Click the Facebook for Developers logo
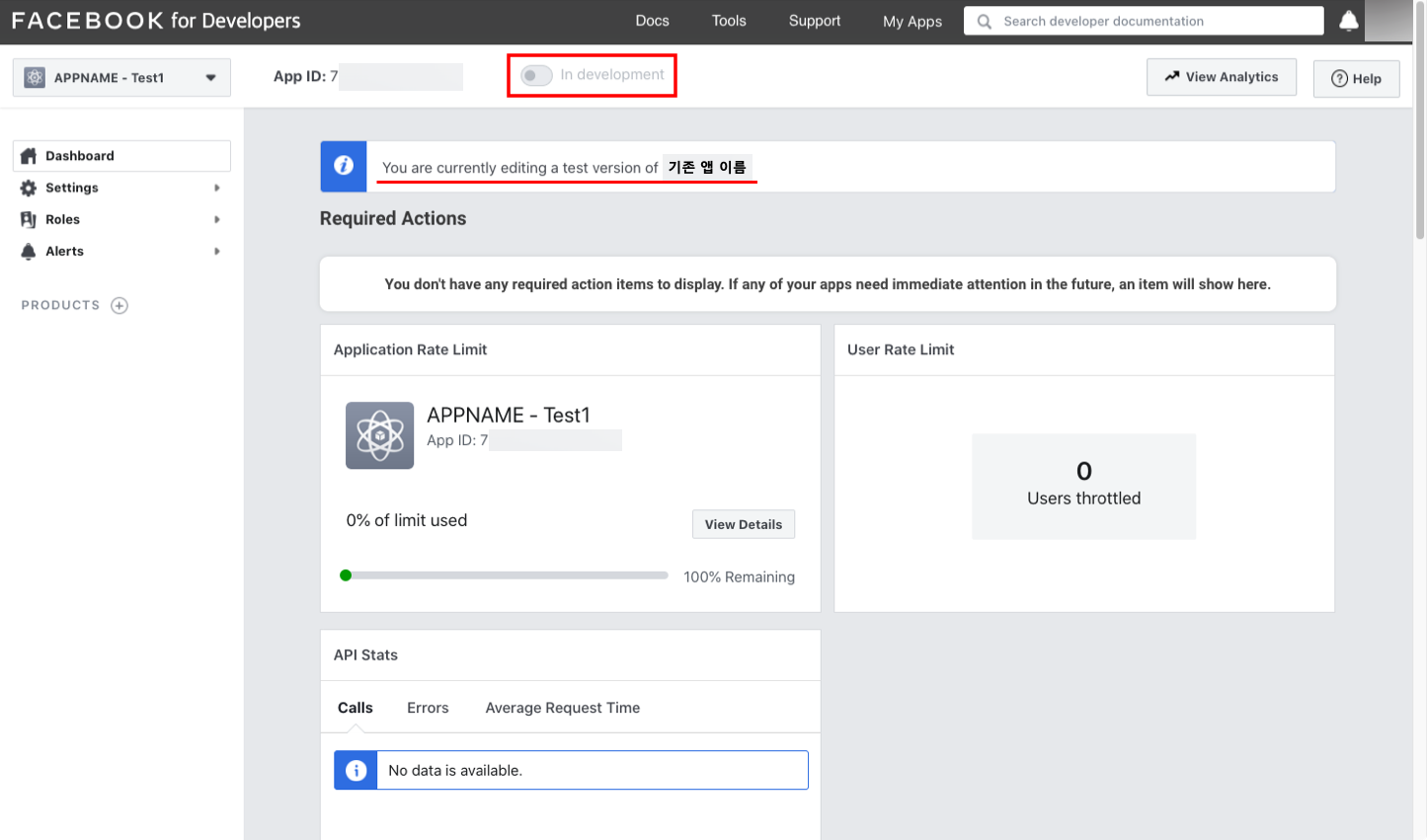This screenshot has width=1427, height=840. (156, 21)
